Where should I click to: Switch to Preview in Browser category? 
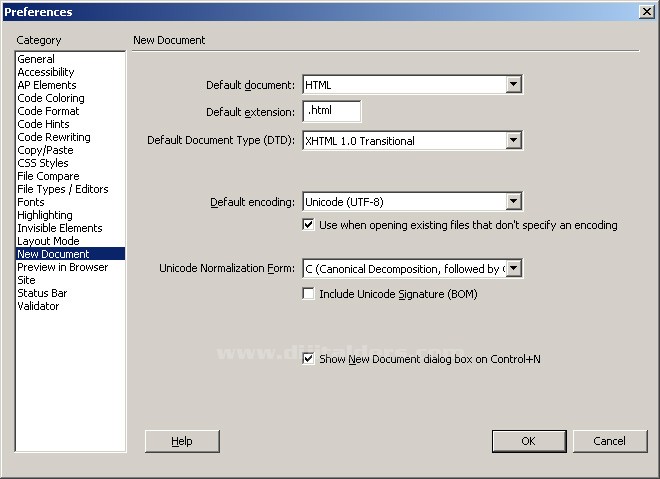tap(62, 267)
